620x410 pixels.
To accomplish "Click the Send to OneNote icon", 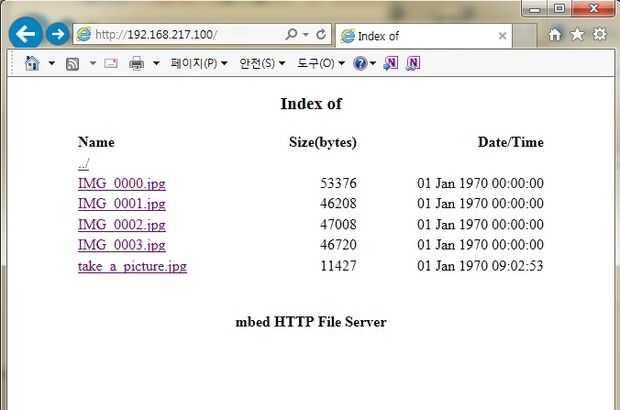I will pyautogui.click(x=391, y=63).
